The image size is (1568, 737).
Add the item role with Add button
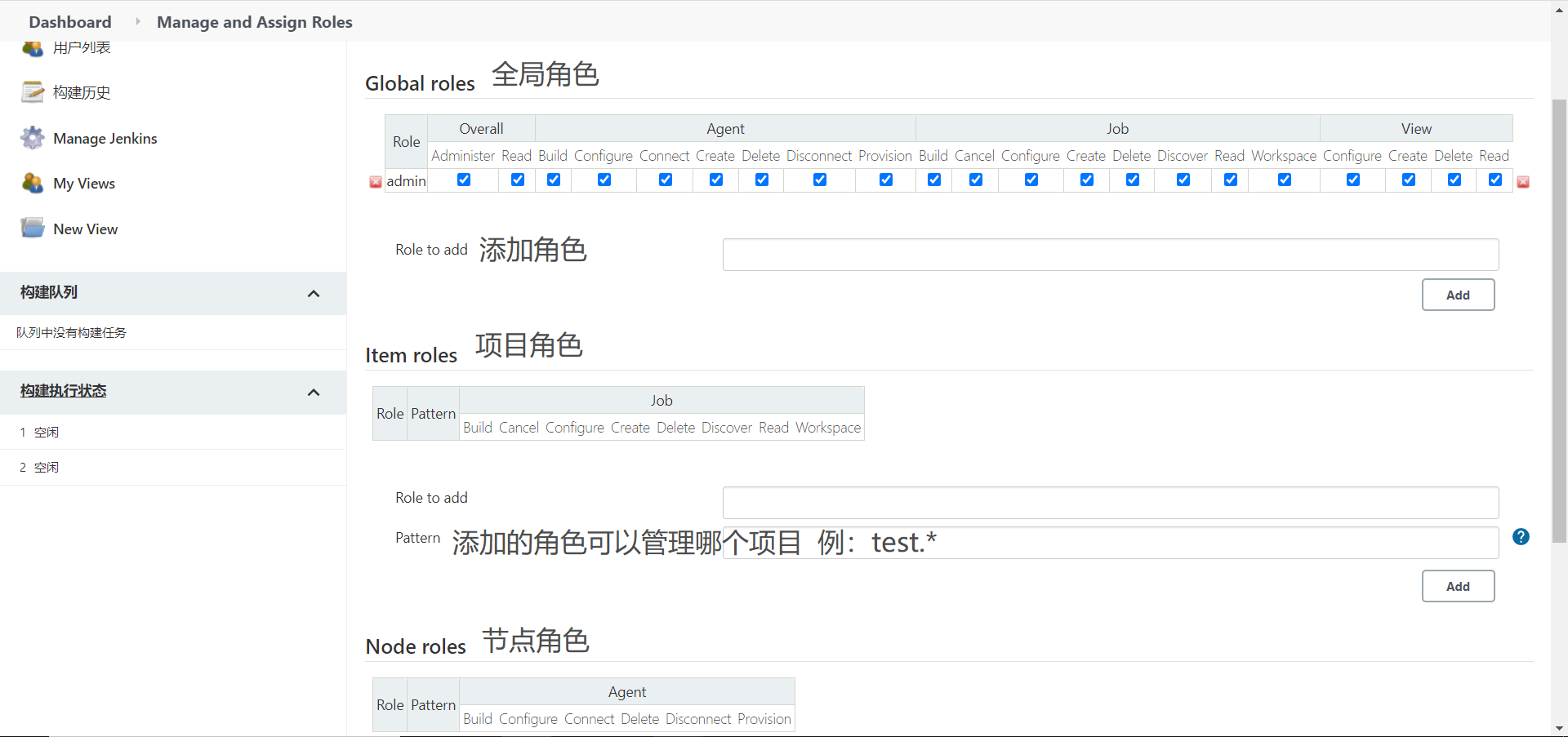(x=1459, y=586)
